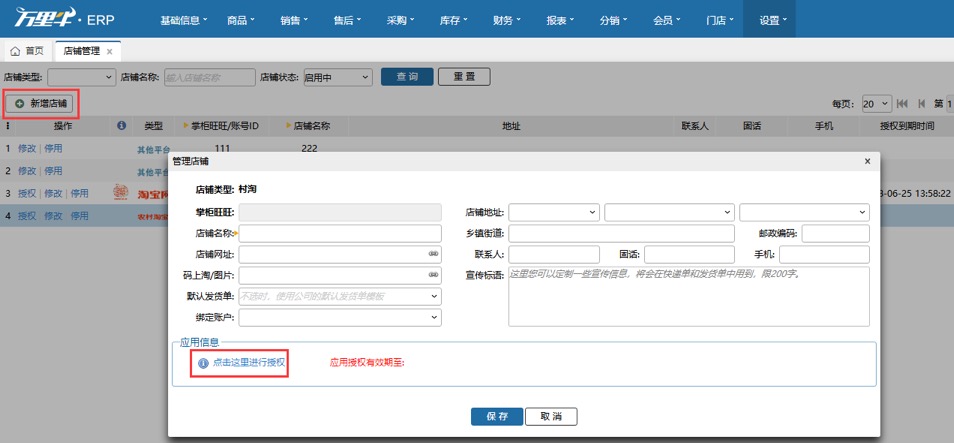The width and height of the screenshot is (954, 443).
Task: Open the 财务 menu
Action: 507,19
